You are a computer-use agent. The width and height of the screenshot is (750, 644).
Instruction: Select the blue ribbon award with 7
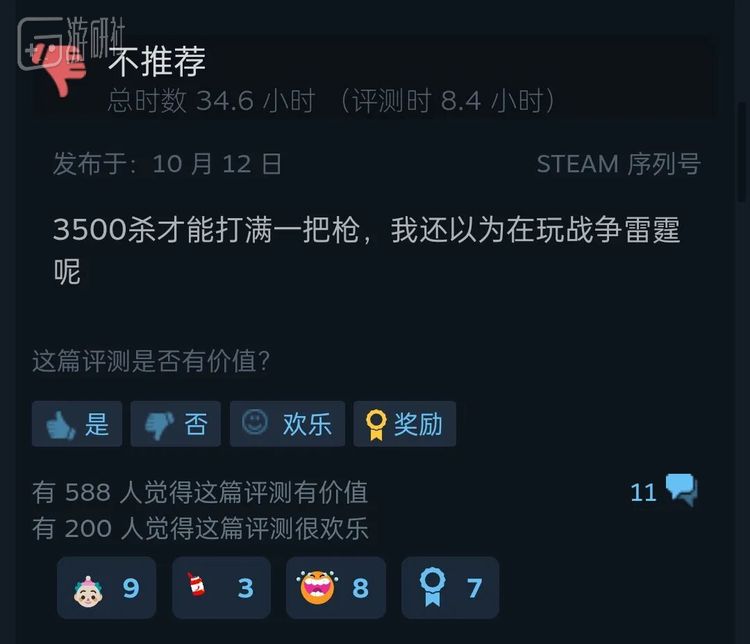click(x=450, y=588)
